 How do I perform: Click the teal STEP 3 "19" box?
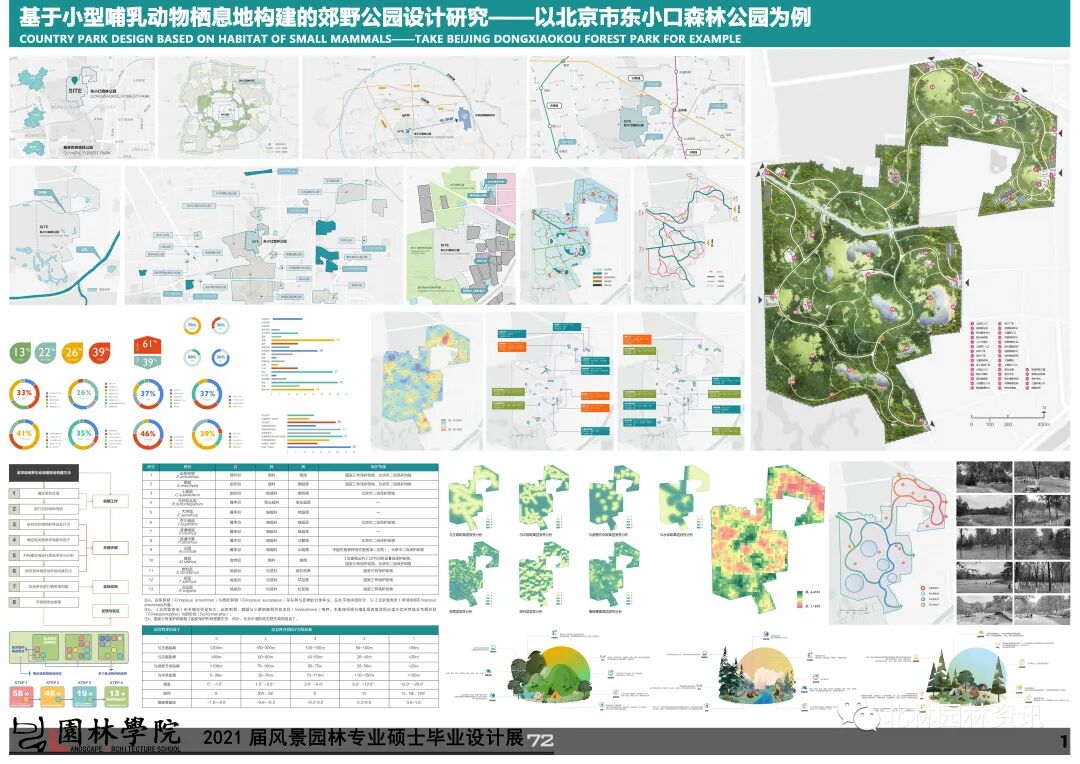[85, 696]
